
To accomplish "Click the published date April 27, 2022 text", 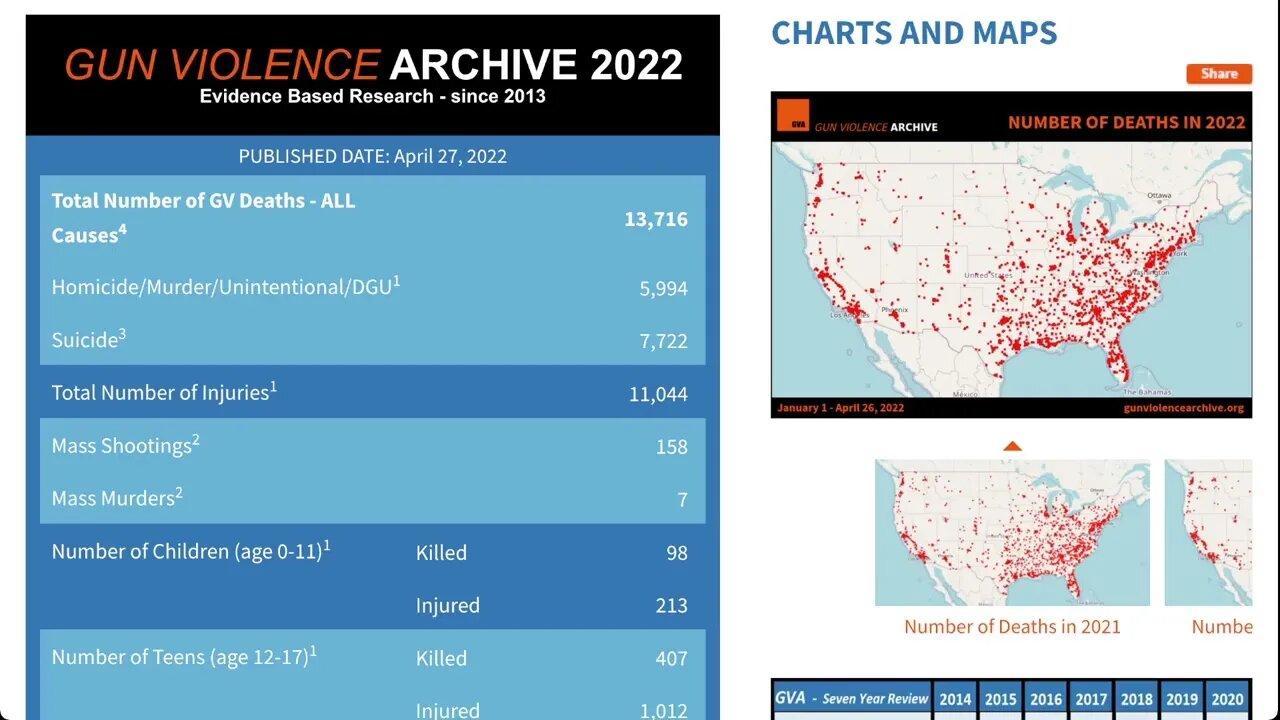I will 372,156.
